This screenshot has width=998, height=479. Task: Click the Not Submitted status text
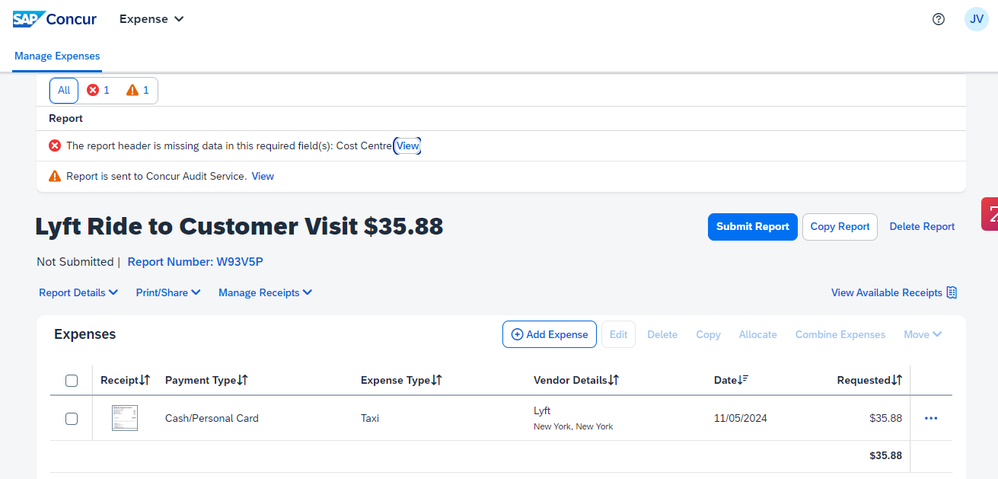[x=74, y=261]
